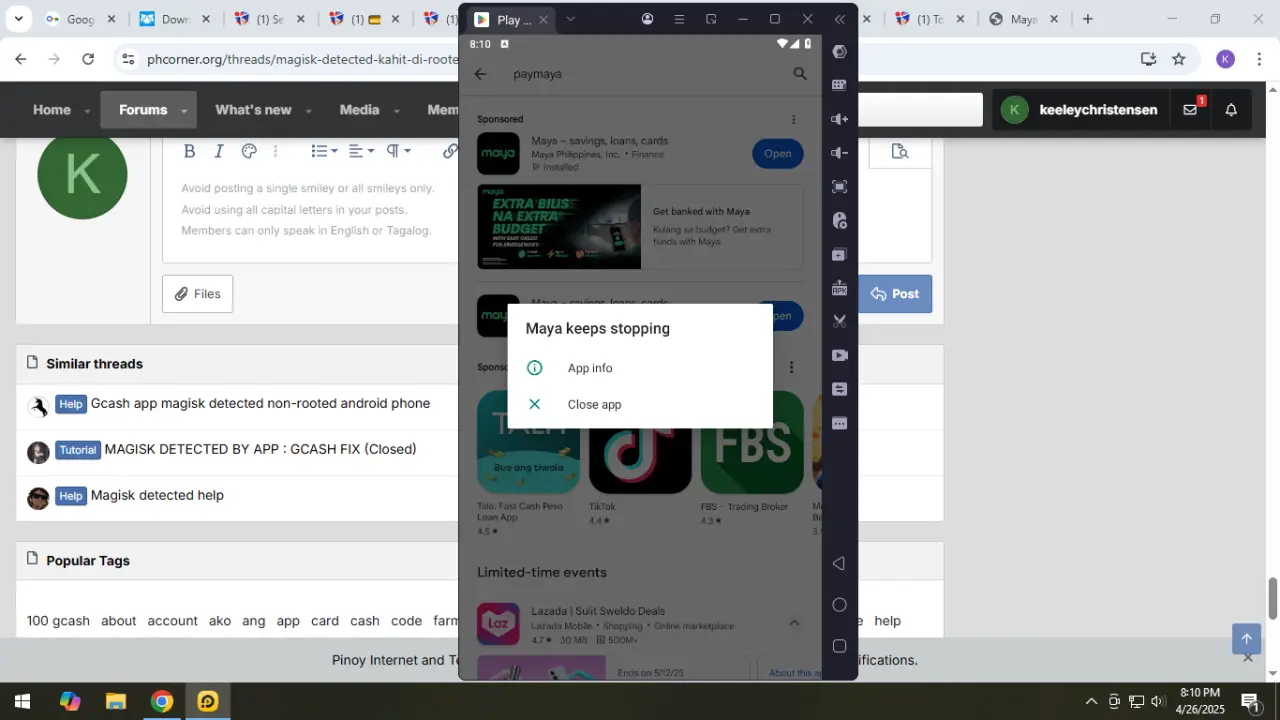Open Chrome tab search dropdown
This screenshot has width=1280, height=720.
point(18,19)
